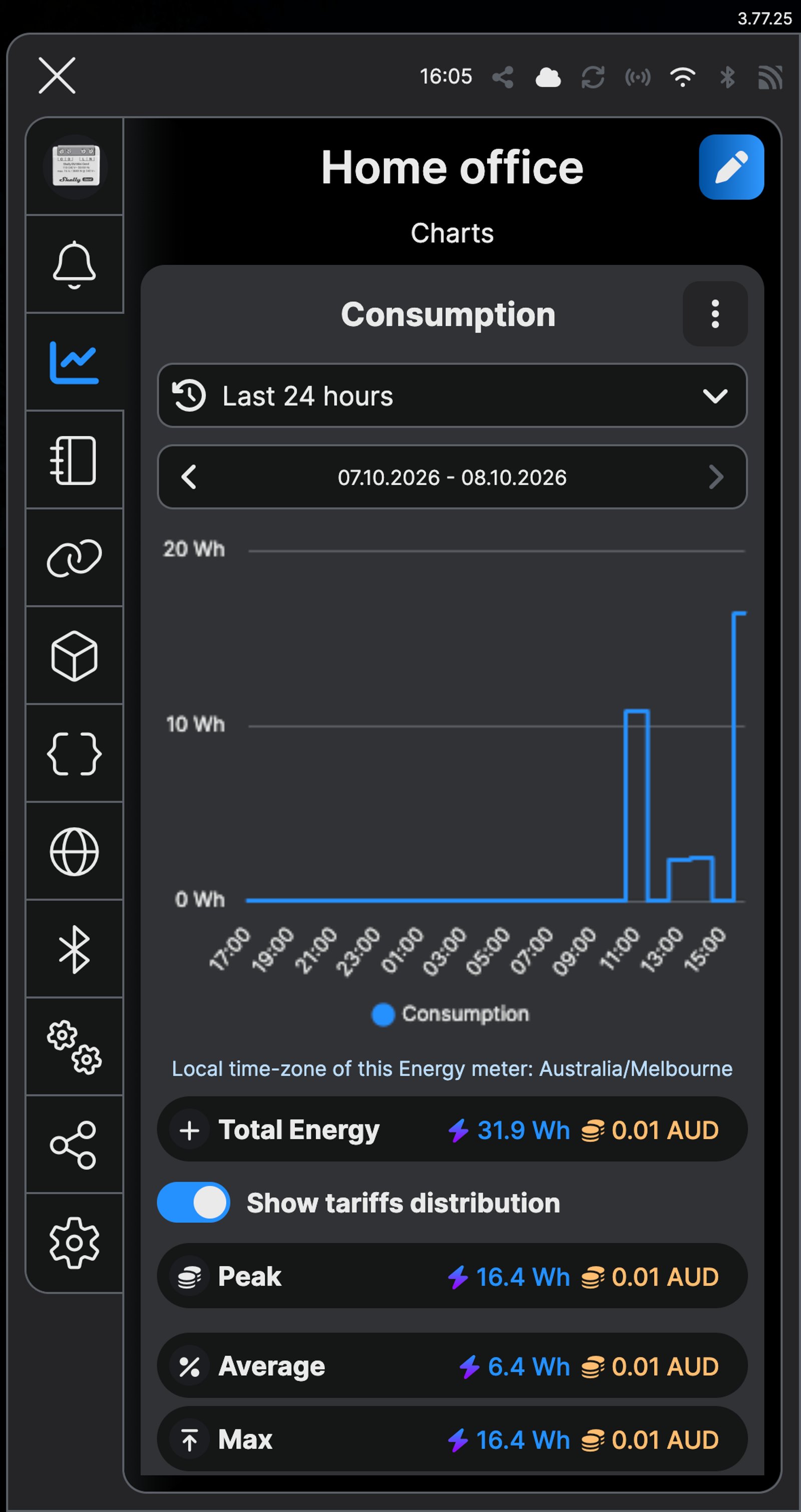
Task: Open the share nodes sidebar icon
Action: point(74,1145)
